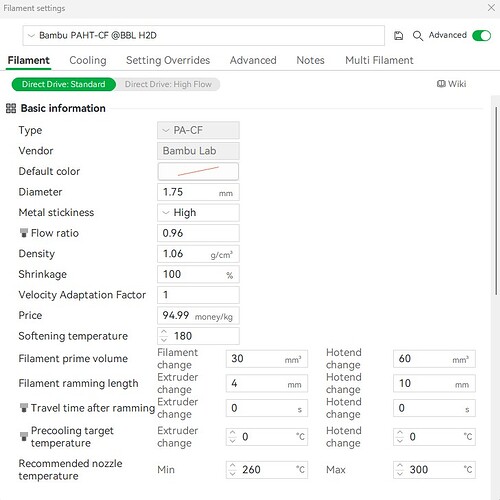
Task: Select Direct Drive: High Flow option
Action: [168, 84]
